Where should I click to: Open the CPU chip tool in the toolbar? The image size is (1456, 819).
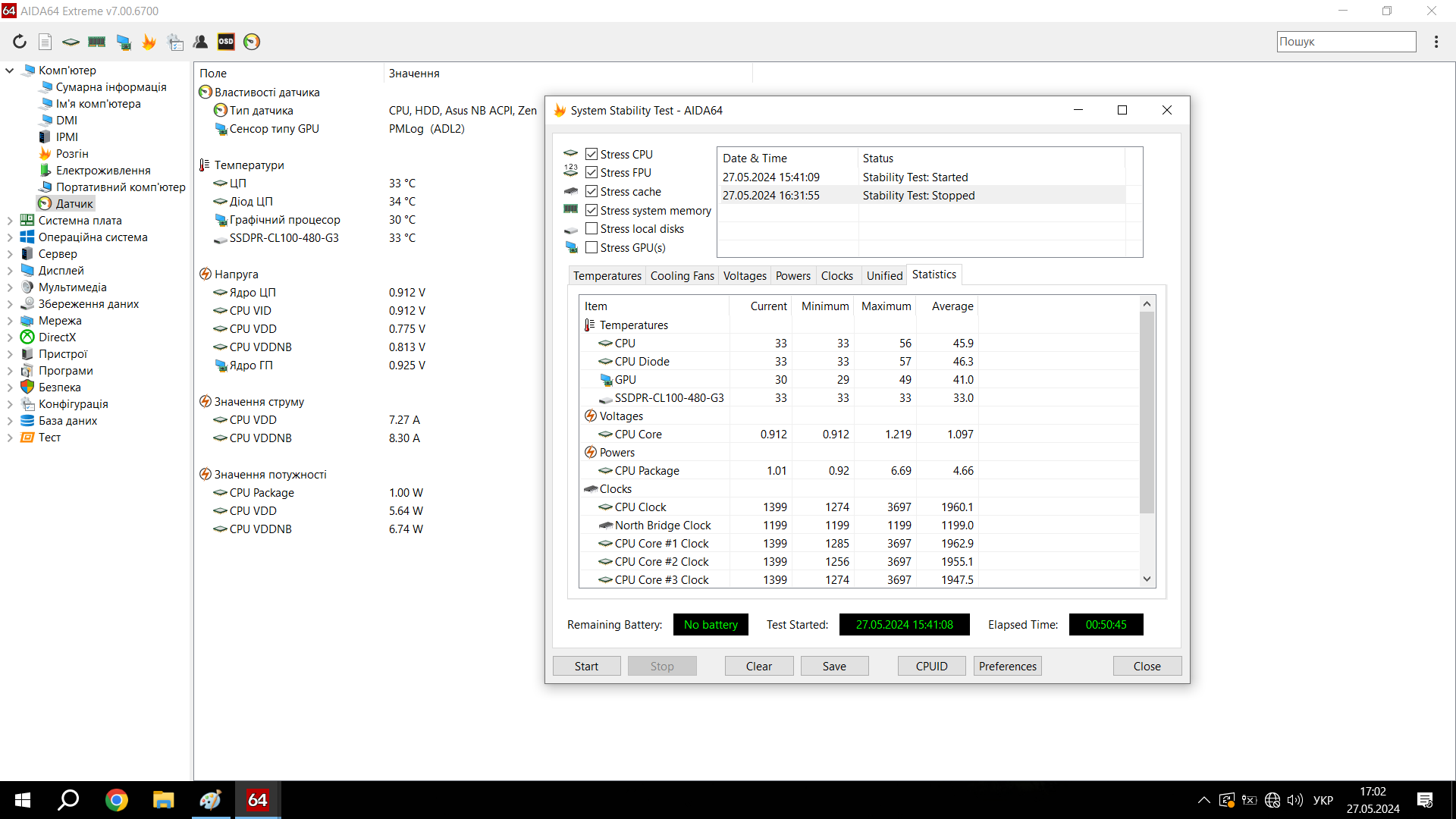pyautogui.click(x=71, y=42)
